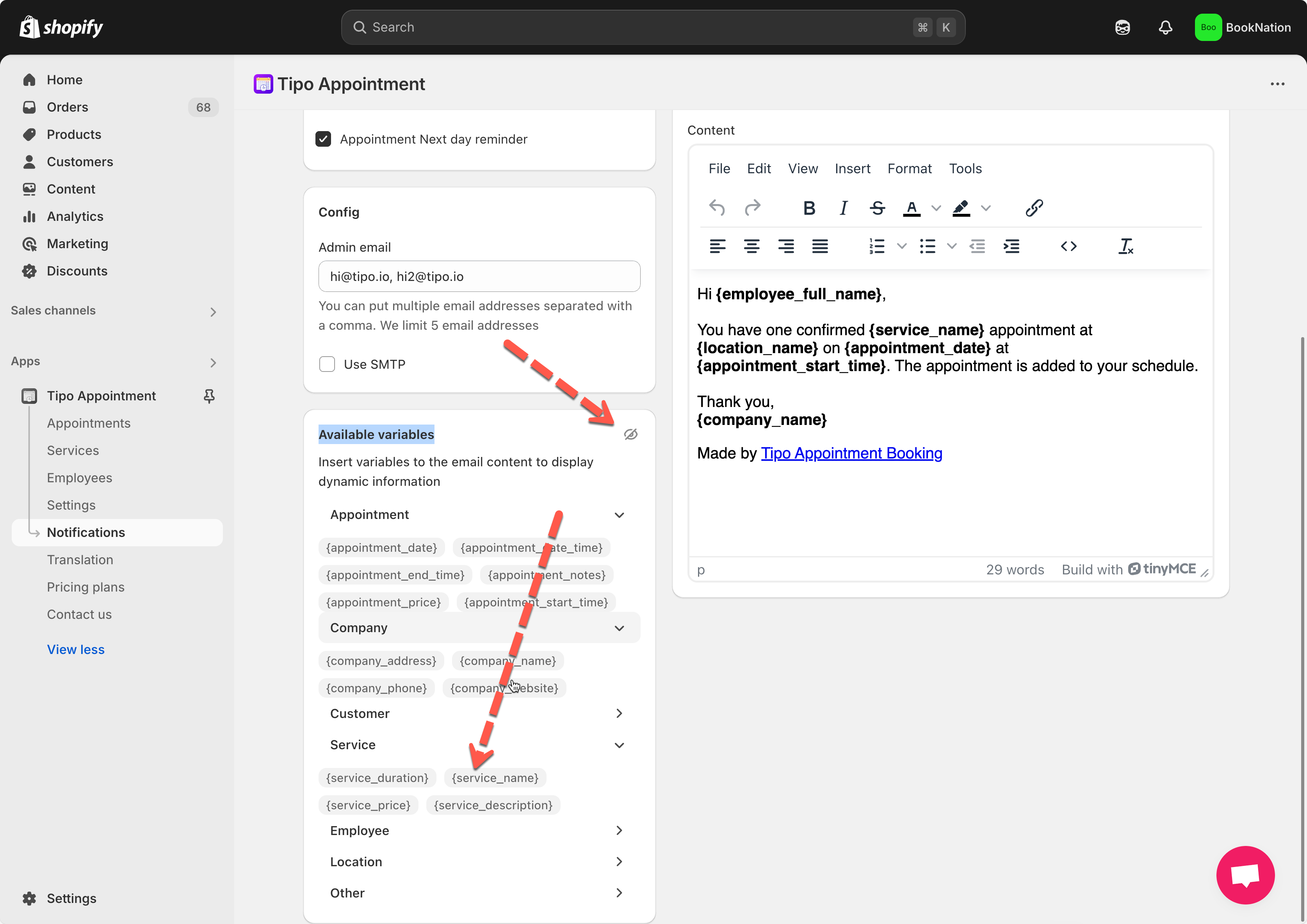Open notifications bell in top bar
1307x924 pixels.
pyautogui.click(x=1165, y=27)
